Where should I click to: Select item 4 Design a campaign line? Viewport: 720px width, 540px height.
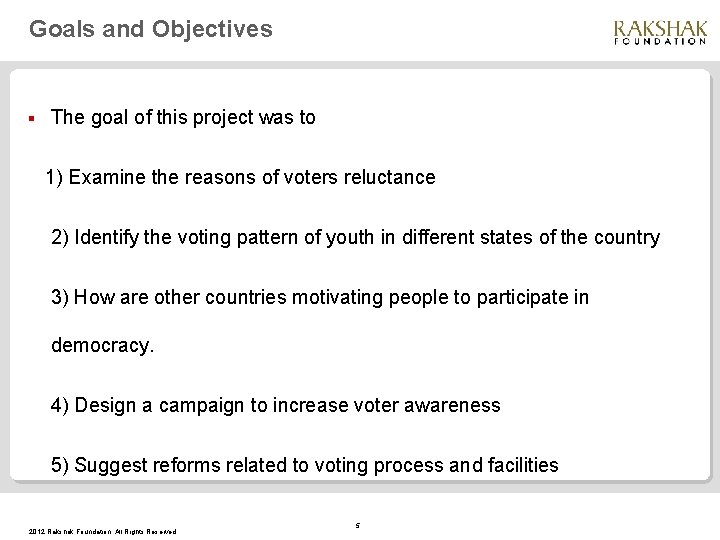tap(276, 405)
